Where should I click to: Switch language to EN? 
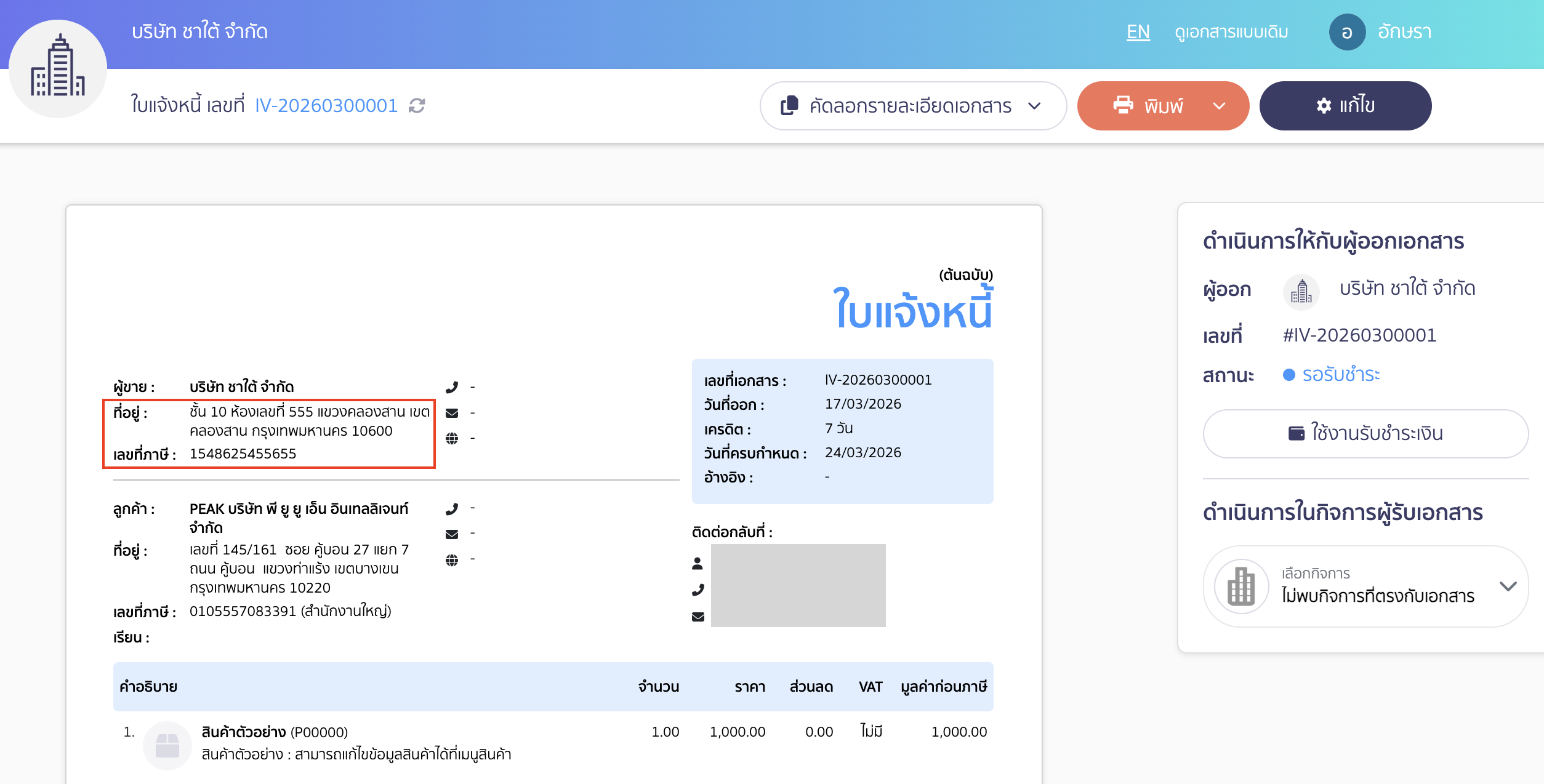[1138, 31]
